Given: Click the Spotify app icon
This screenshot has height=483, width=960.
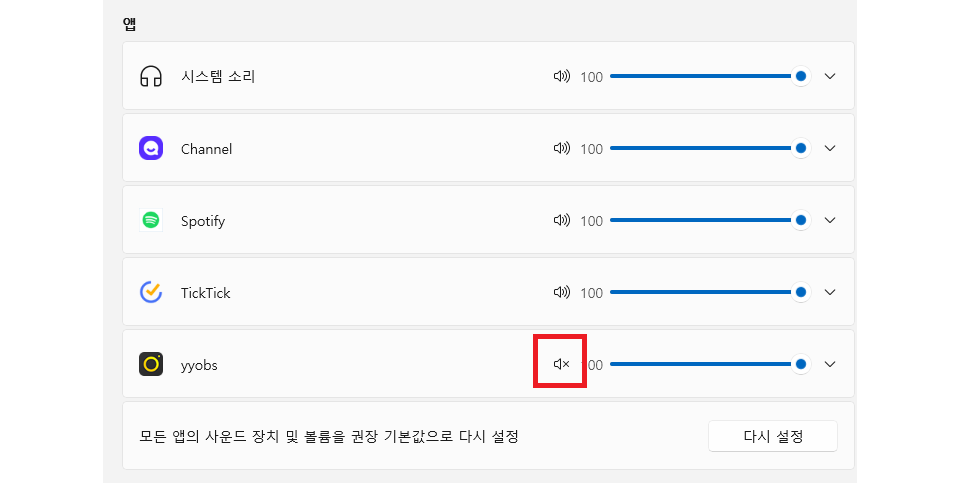Looking at the screenshot, I should [x=151, y=220].
